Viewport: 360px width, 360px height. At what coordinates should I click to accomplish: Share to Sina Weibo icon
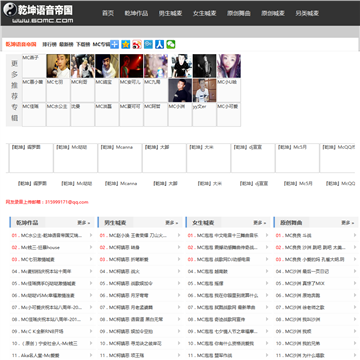pos(137,44)
